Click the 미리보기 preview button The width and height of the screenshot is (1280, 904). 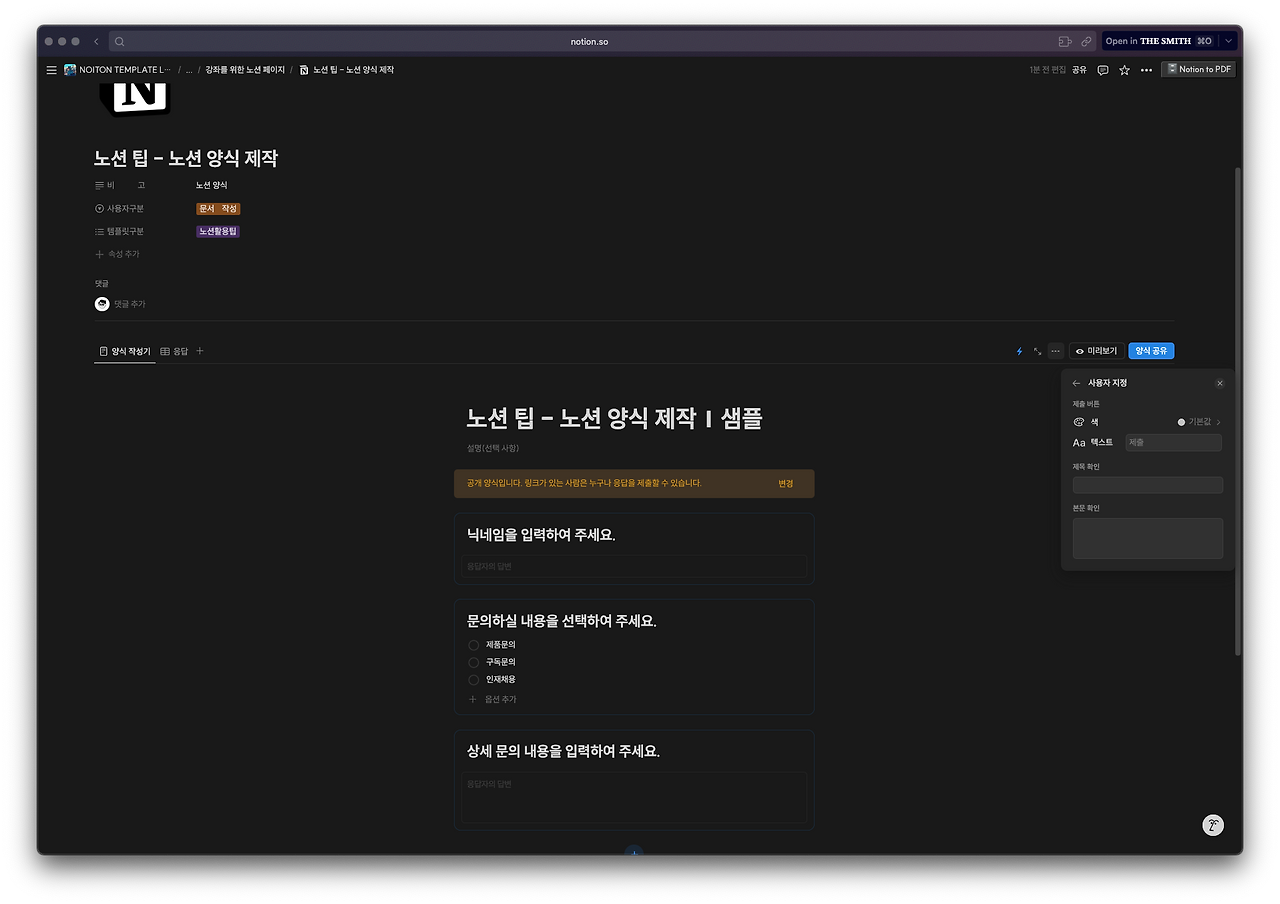click(x=1095, y=350)
